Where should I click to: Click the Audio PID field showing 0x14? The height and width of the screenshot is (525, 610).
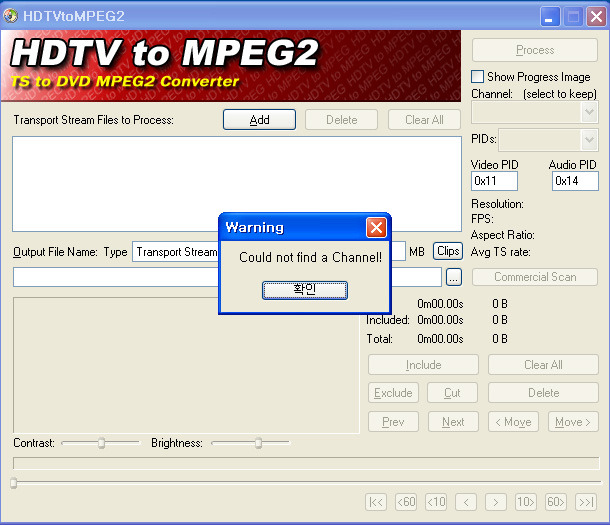click(x=575, y=181)
